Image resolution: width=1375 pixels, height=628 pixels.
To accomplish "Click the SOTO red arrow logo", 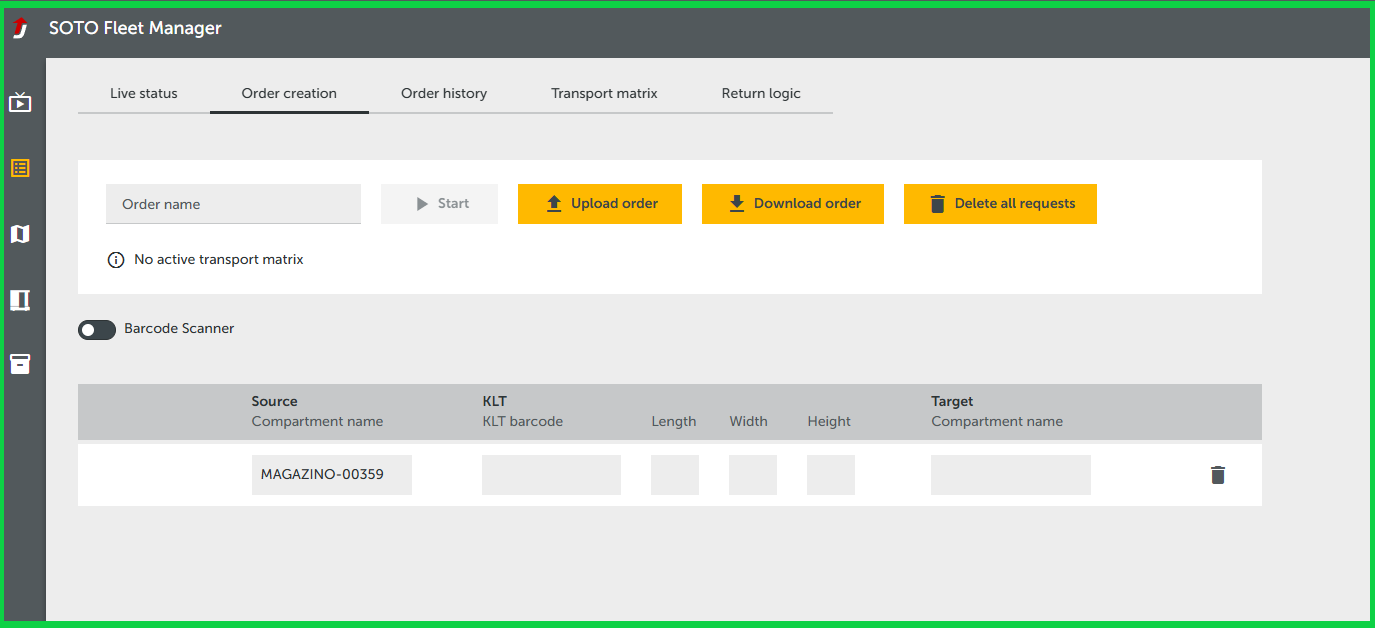I will coord(20,29).
